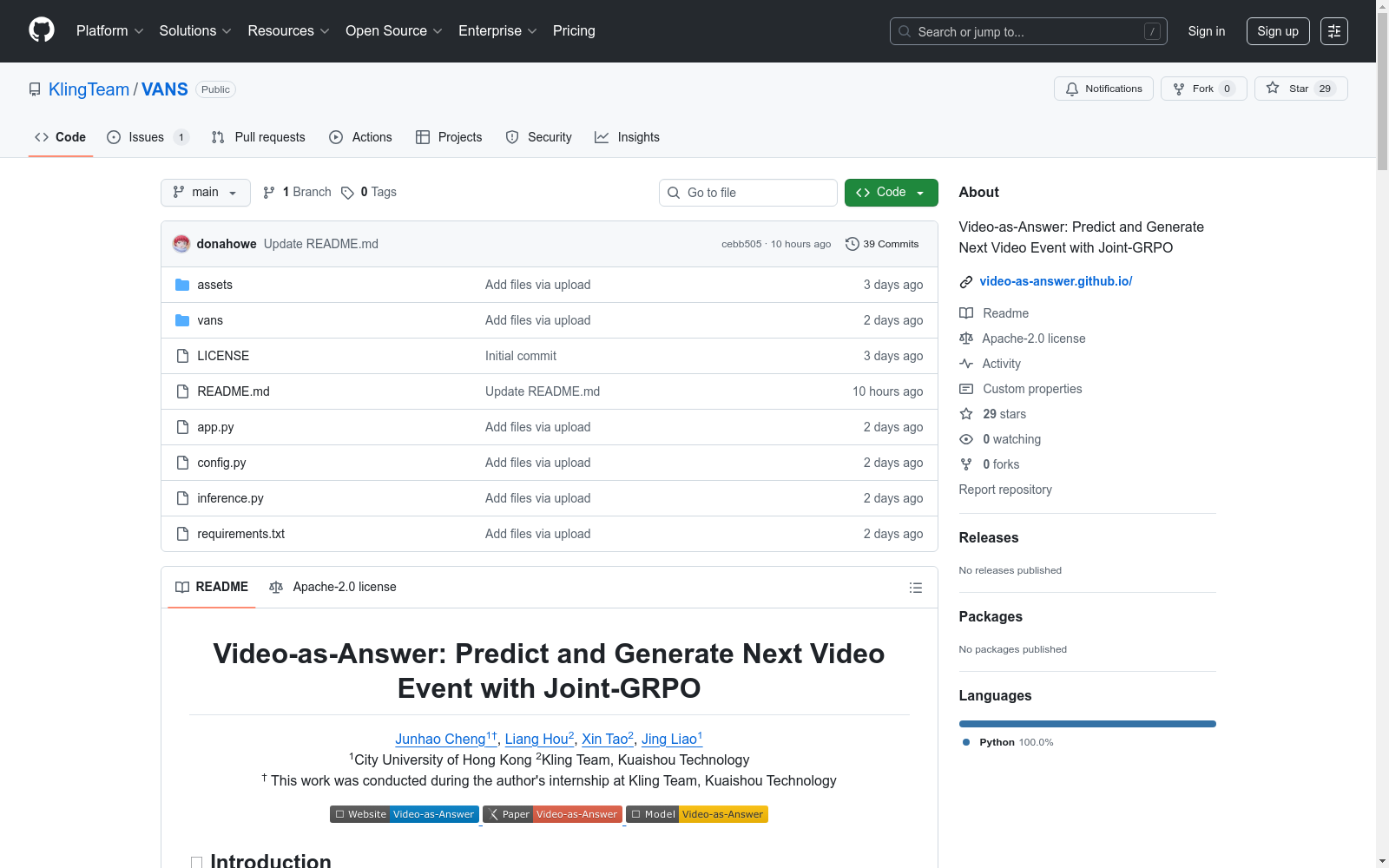The height and width of the screenshot is (868, 1389).
Task: Open the KlingTeam organization link
Action: click(x=89, y=89)
